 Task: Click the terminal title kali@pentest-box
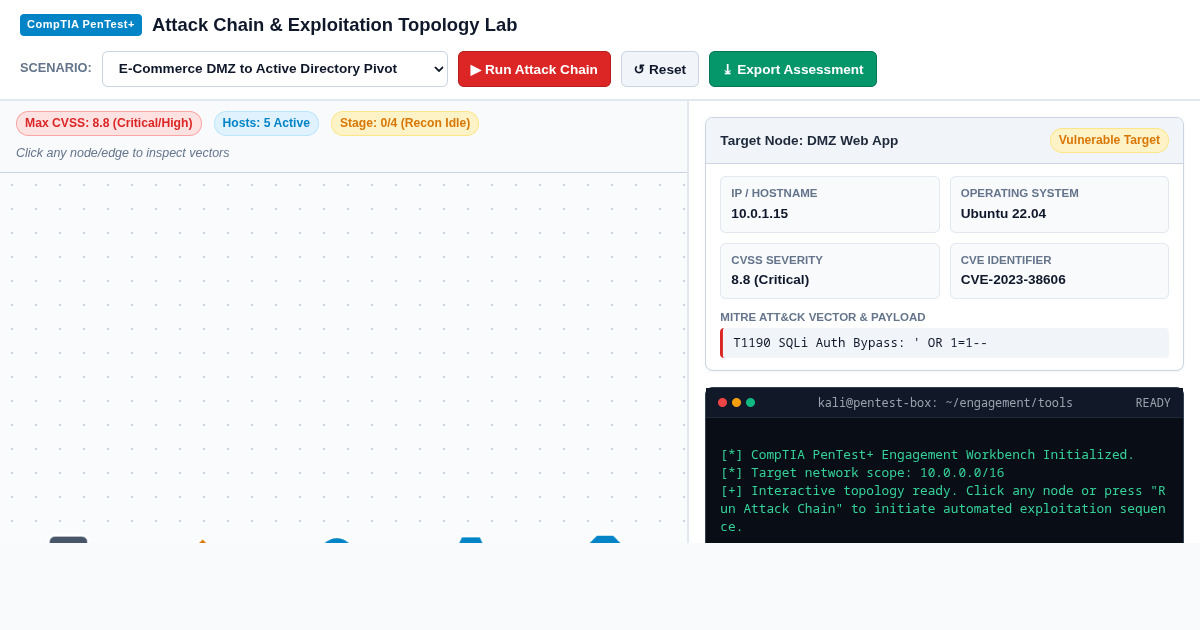945,403
